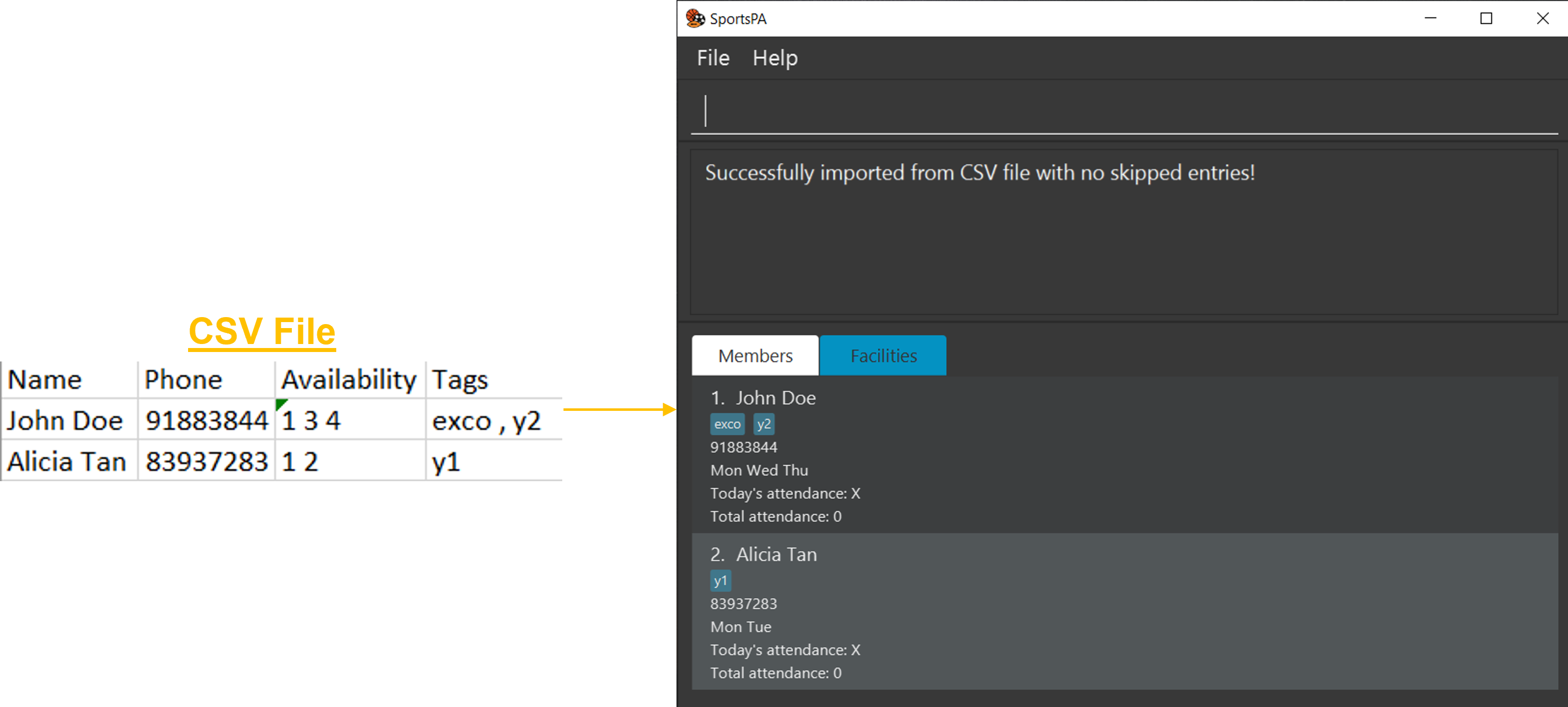Image resolution: width=1568 pixels, height=707 pixels.
Task: Click Alicia Tan's 'Today's attendance: X' line
Action: coord(785,650)
